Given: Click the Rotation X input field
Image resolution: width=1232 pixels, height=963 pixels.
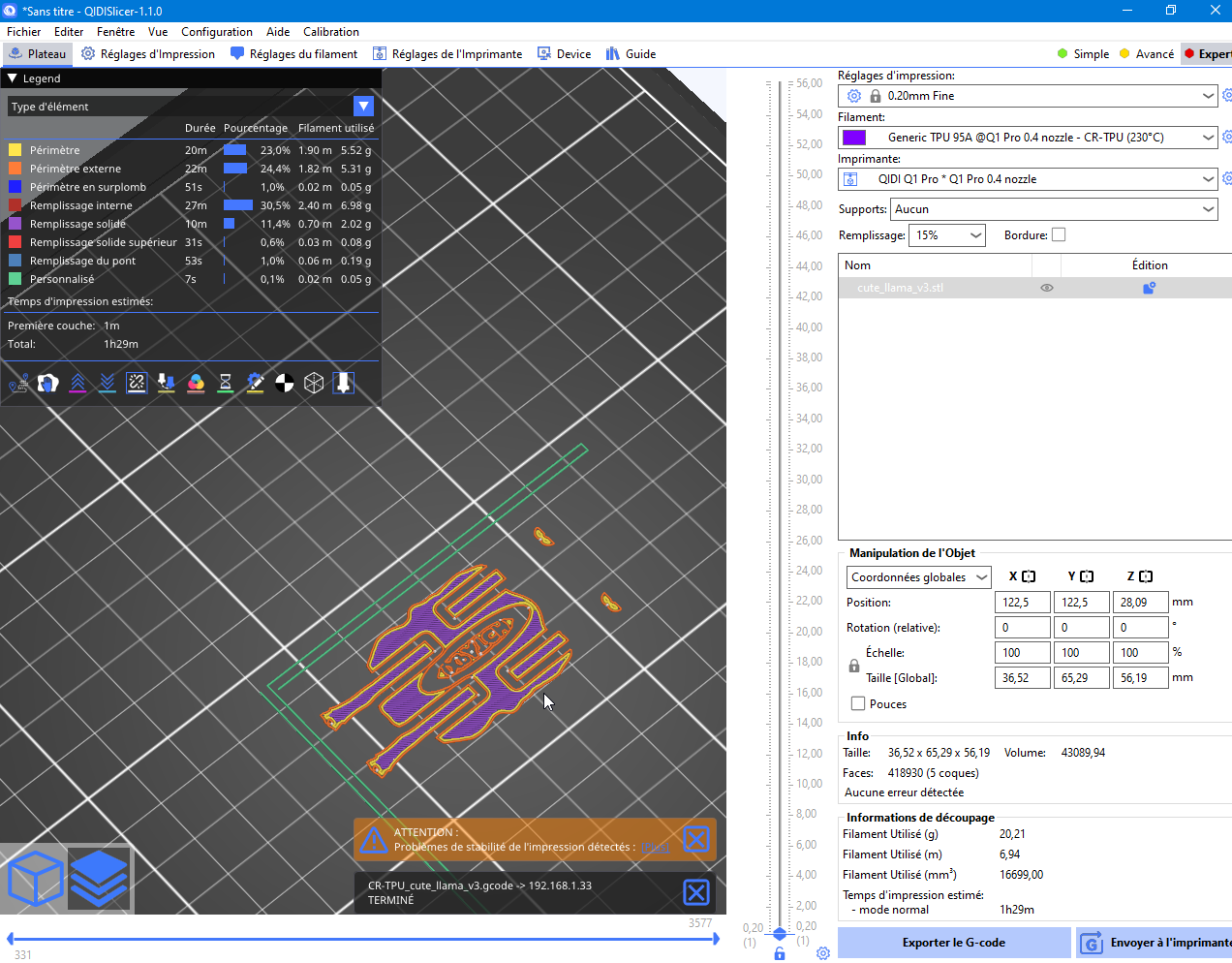Looking at the screenshot, I should pos(1022,628).
